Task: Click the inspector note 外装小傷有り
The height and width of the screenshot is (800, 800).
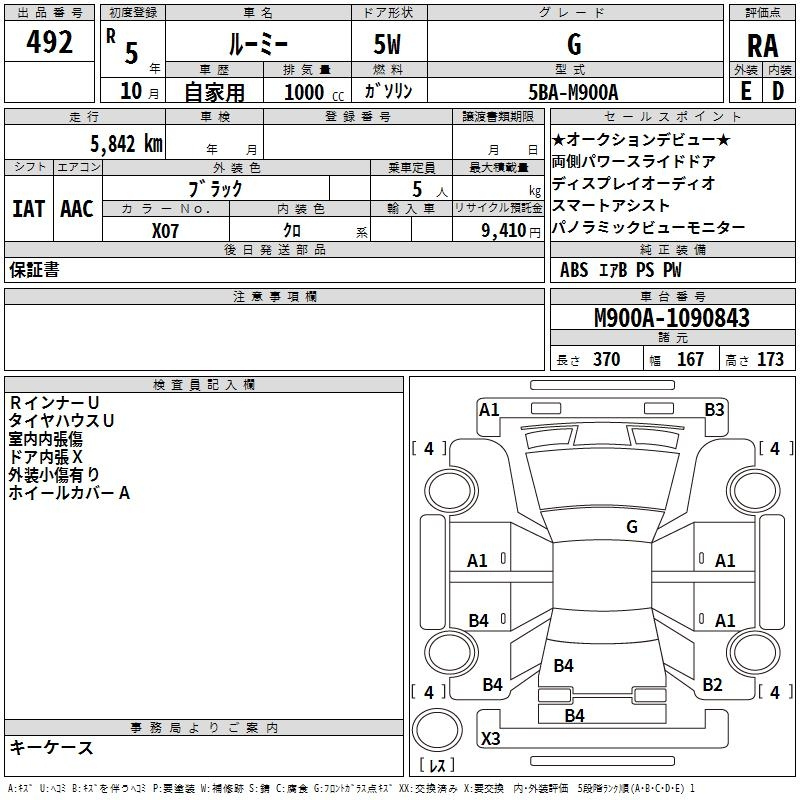Action: click(x=54, y=474)
